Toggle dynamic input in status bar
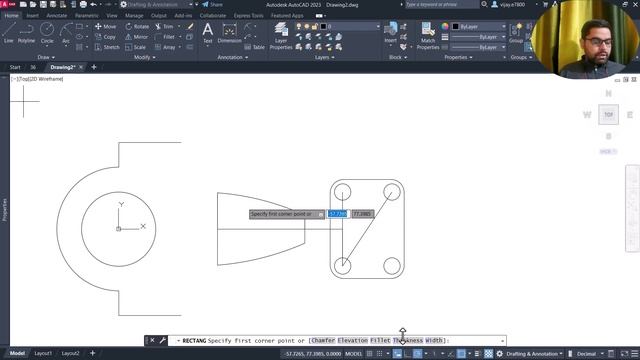The width and height of the screenshot is (640, 360). (397, 354)
